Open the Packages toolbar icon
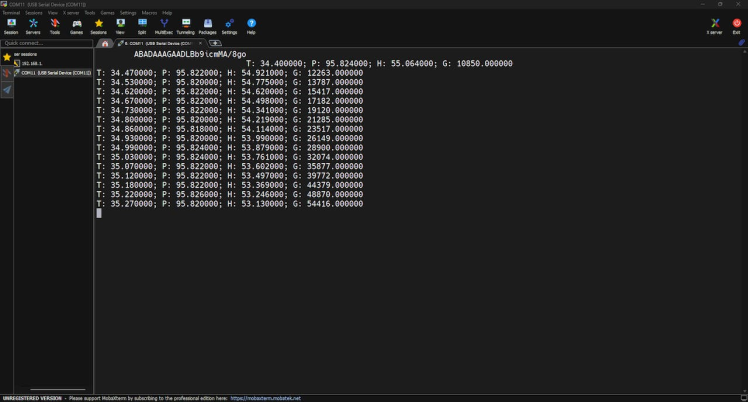Image resolution: width=748 pixels, height=402 pixels. [208, 25]
